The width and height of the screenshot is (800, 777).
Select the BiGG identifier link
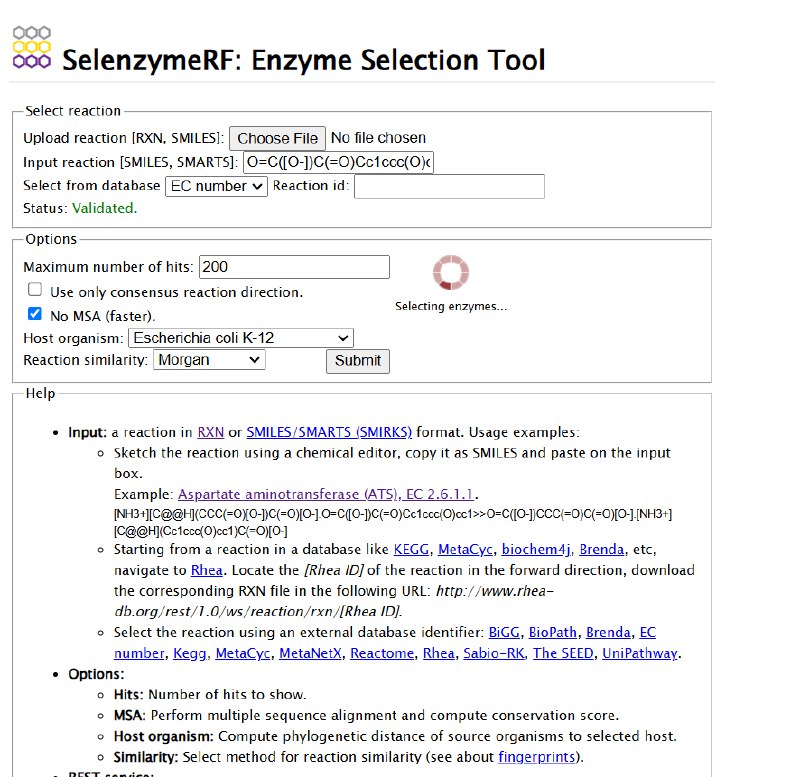click(504, 633)
